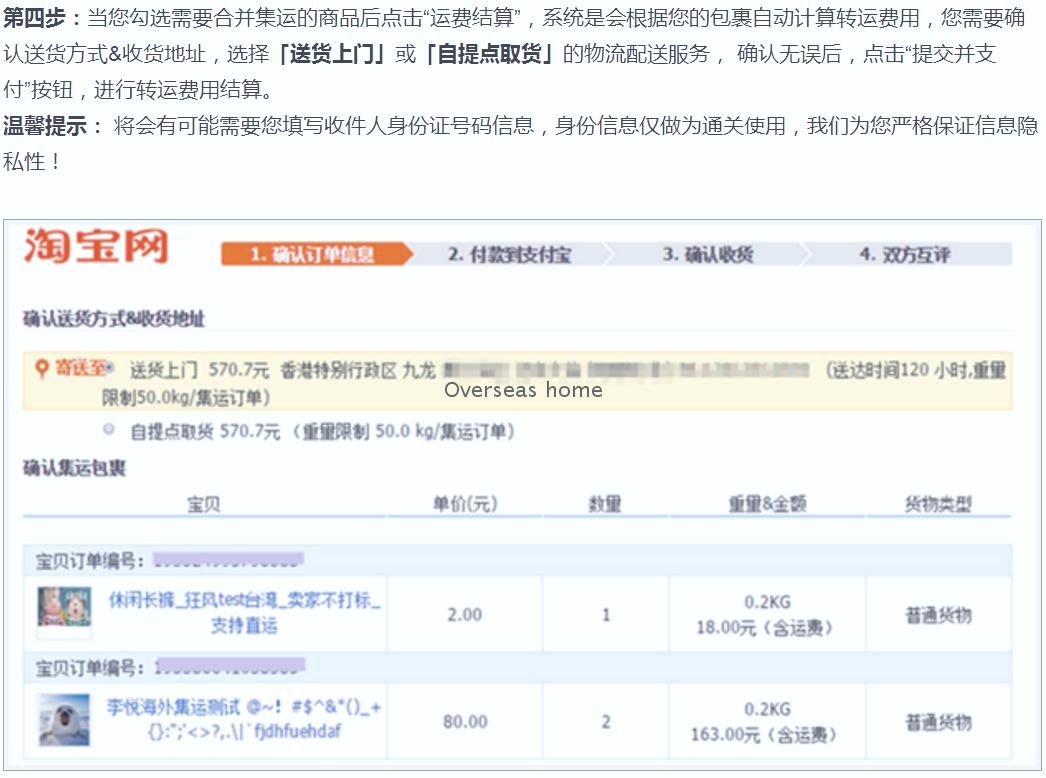Click the 货物类型 column header

[x=938, y=504]
